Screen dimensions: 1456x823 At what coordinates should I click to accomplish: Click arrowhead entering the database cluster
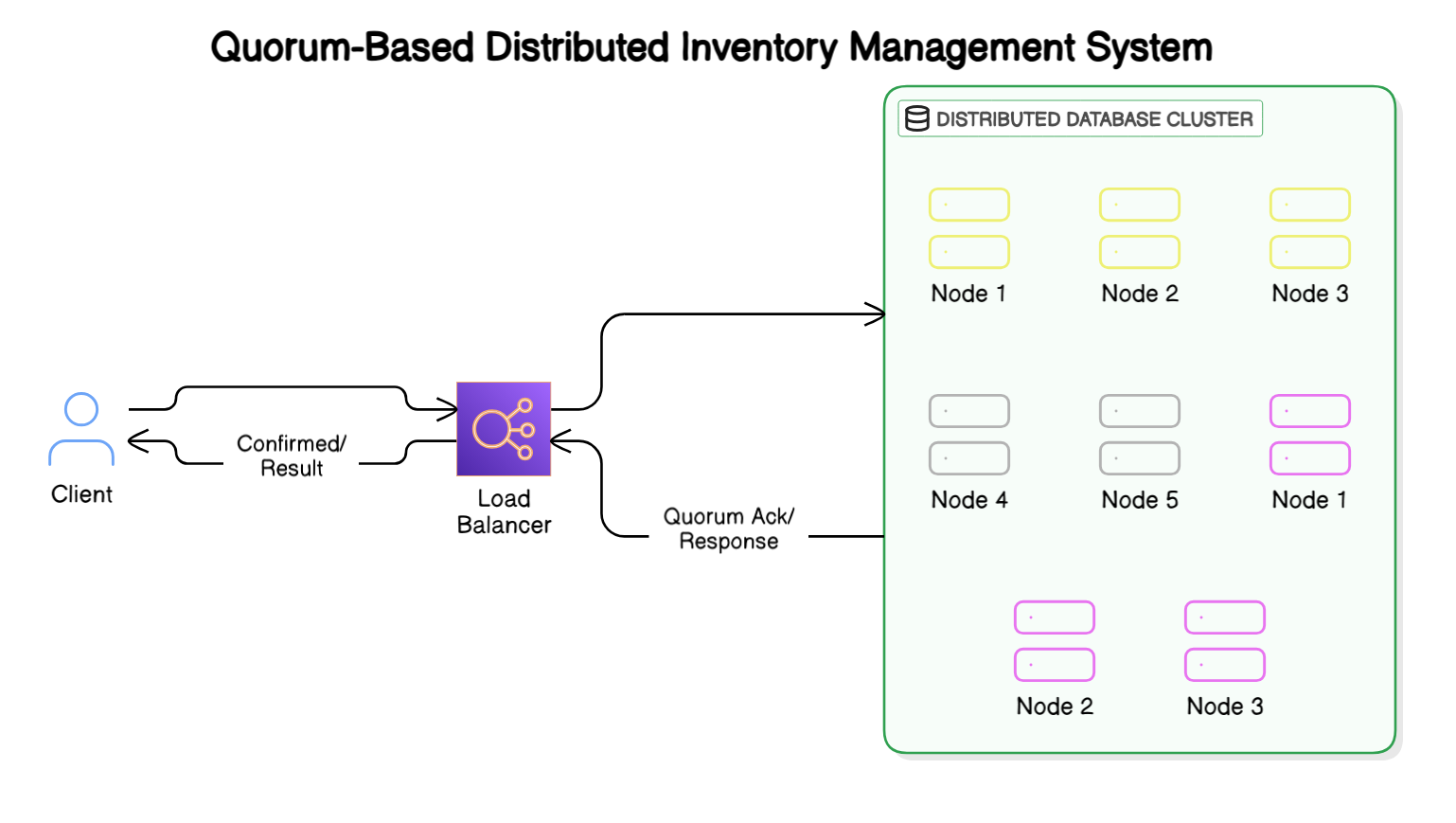876,314
